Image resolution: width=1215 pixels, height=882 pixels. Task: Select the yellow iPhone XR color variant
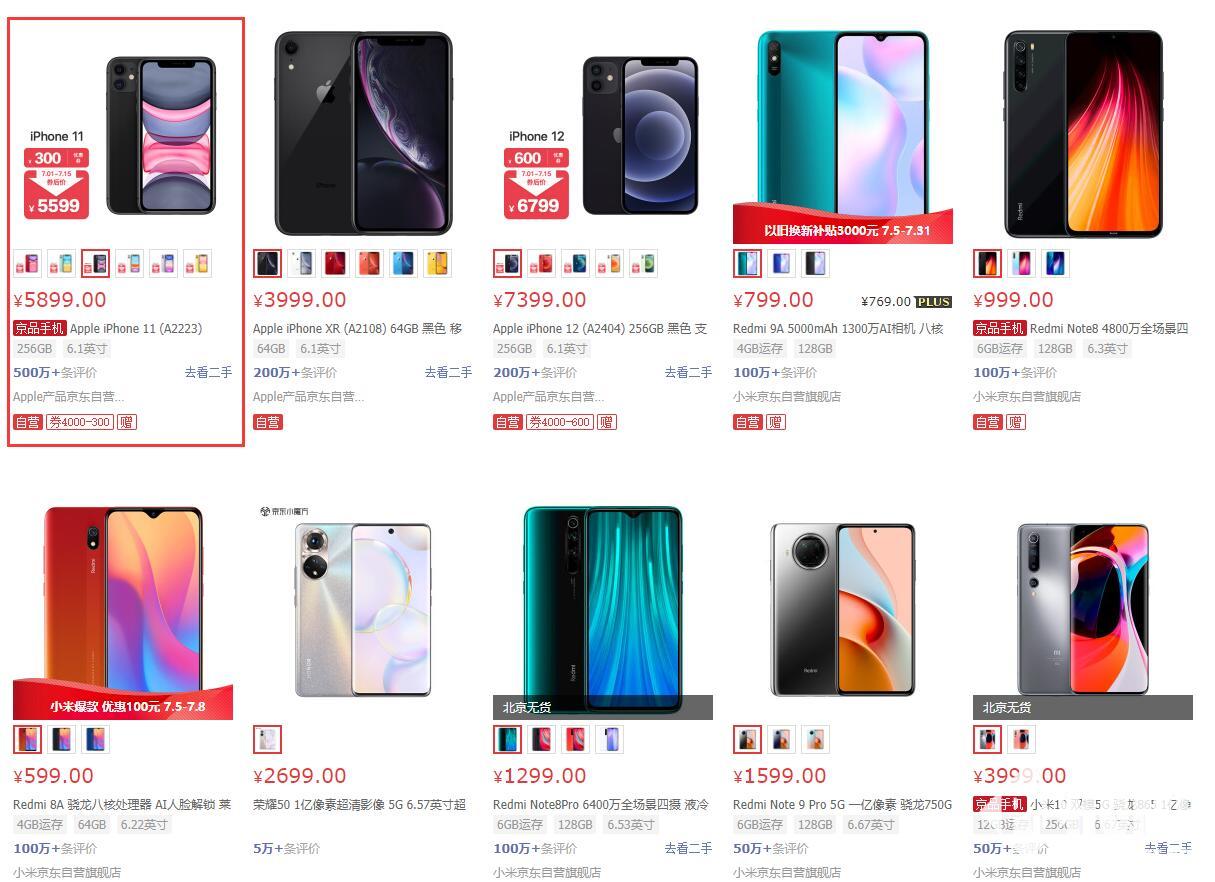point(437,264)
